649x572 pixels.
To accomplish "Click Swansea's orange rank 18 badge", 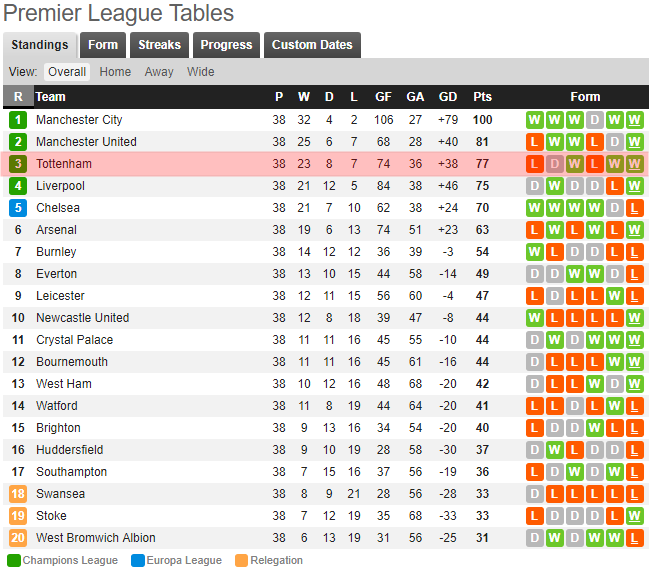I will click(18, 494).
